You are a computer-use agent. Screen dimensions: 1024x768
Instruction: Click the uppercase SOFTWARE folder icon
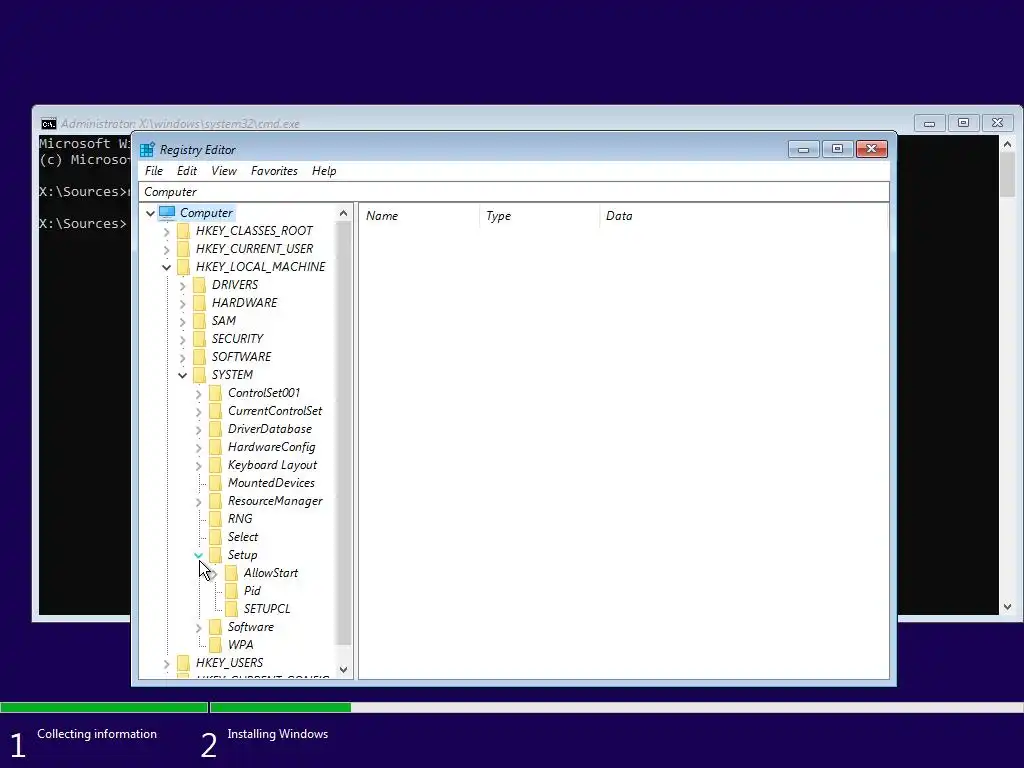(x=200, y=357)
